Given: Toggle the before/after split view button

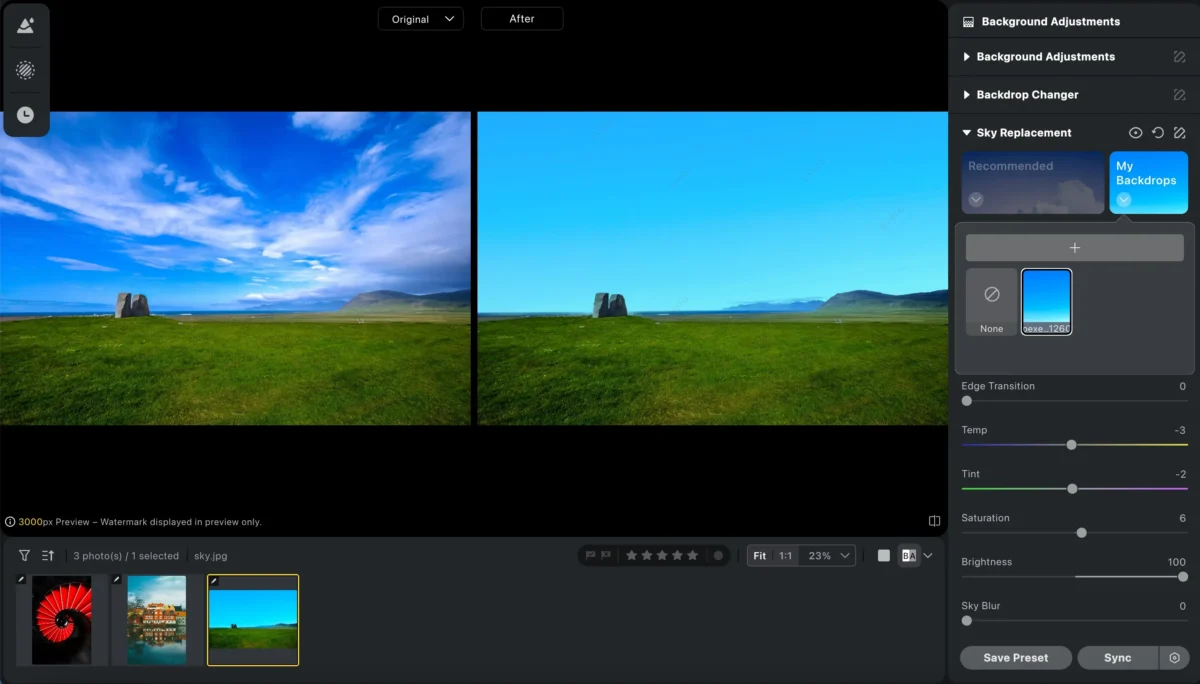Looking at the screenshot, I should point(909,556).
